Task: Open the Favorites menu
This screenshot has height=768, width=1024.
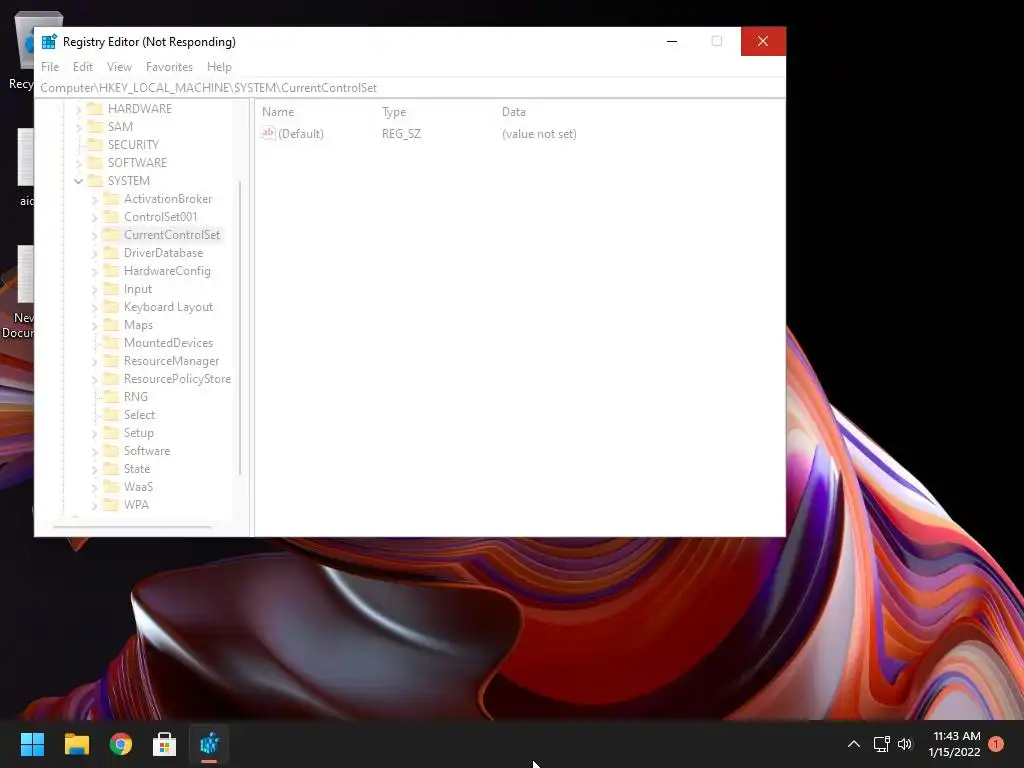Action: point(169,67)
